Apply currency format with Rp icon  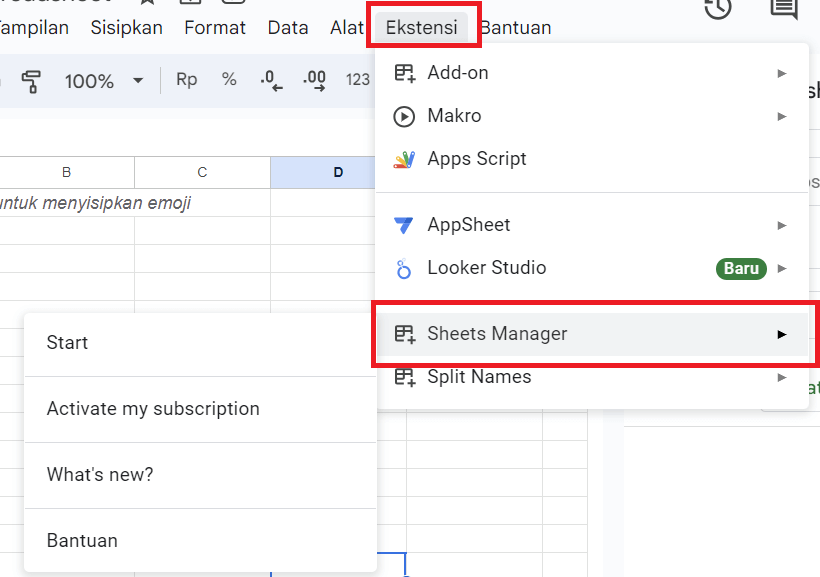[185, 81]
